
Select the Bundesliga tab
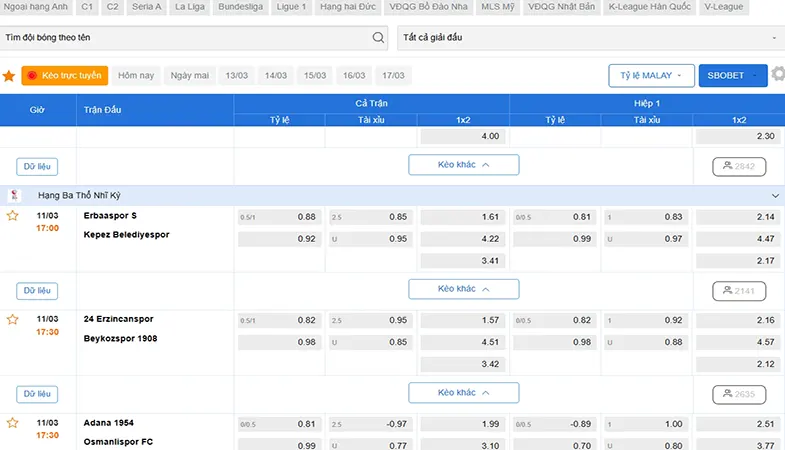[240, 7]
